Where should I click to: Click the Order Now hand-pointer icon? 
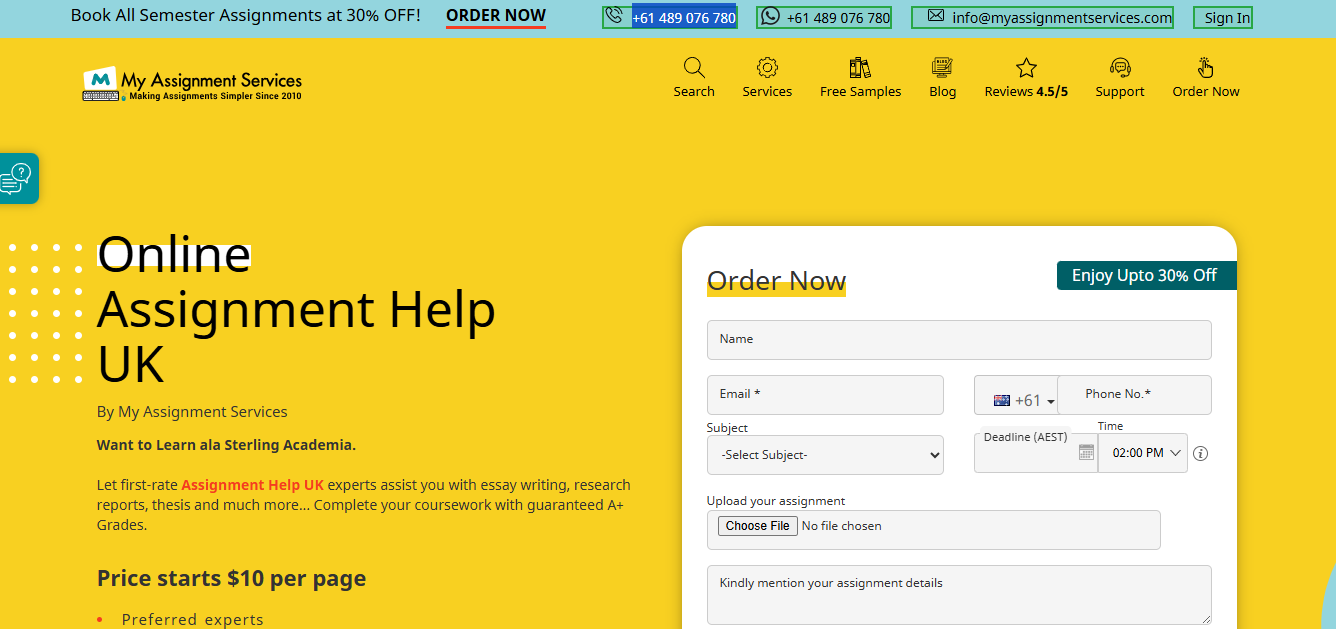1206,68
